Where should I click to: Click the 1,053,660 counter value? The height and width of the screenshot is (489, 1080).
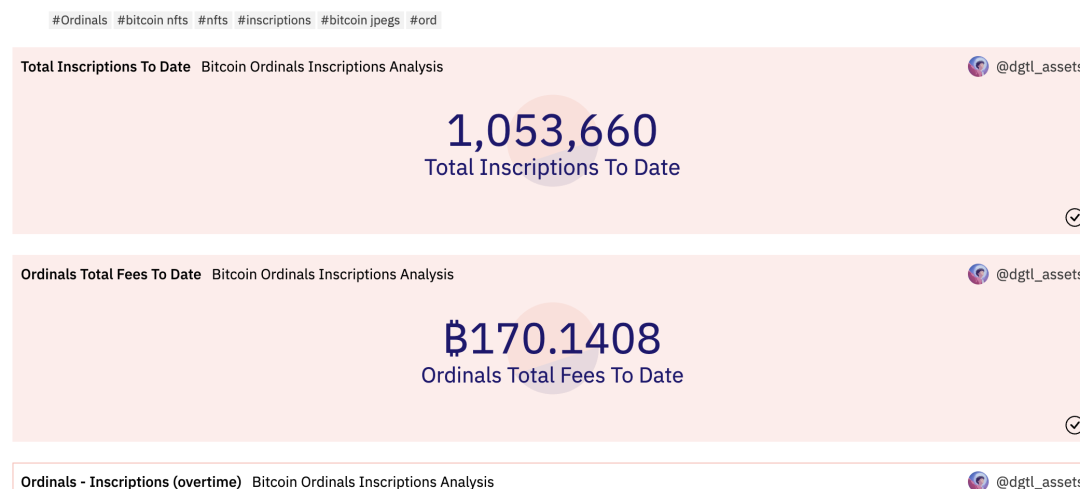tap(552, 131)
